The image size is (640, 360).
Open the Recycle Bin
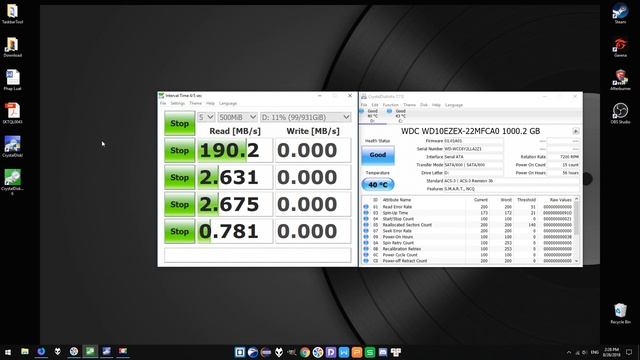click(x=620, y=313)
